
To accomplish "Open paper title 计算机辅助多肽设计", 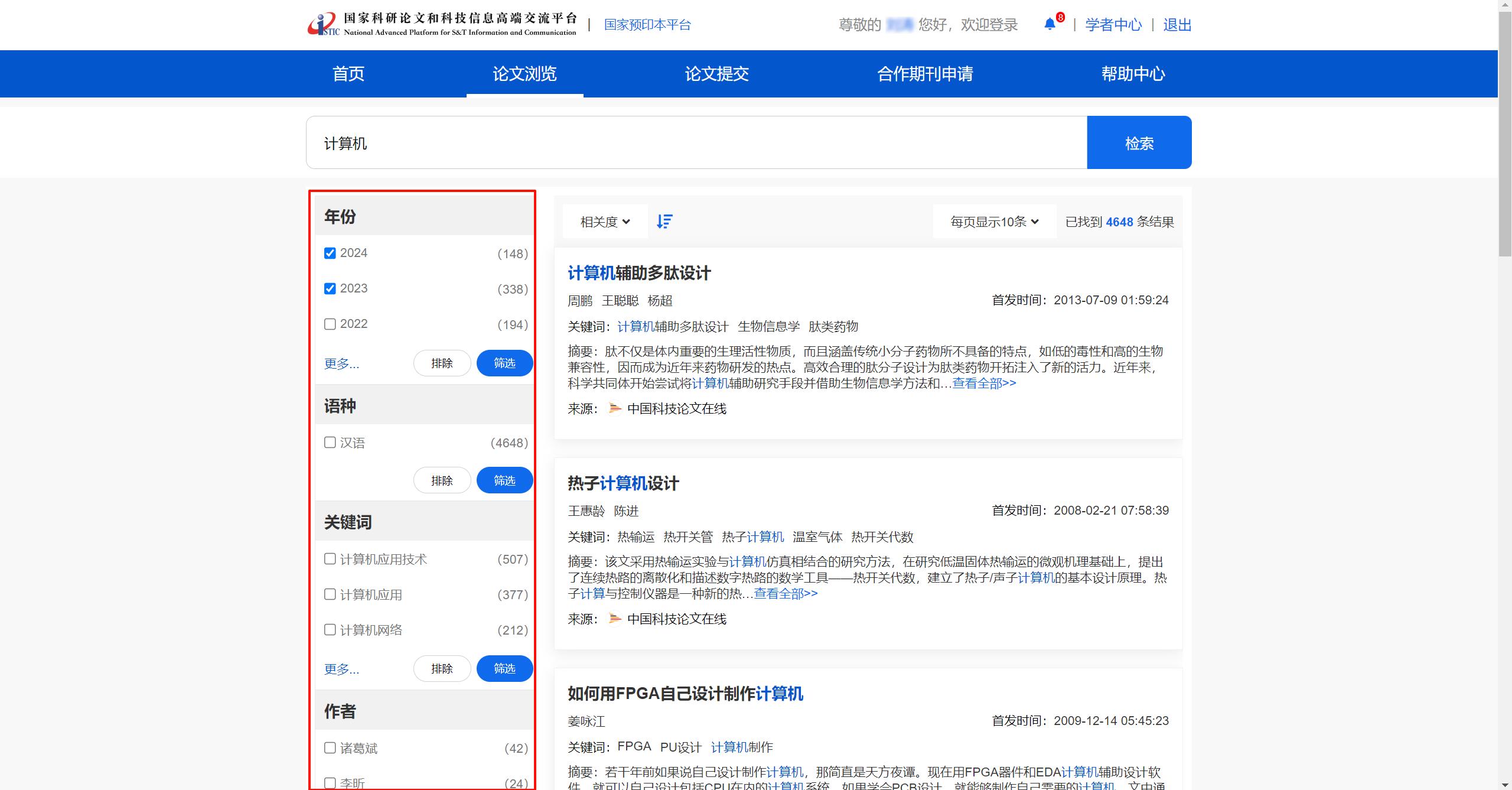I will [x=639, y=273].
